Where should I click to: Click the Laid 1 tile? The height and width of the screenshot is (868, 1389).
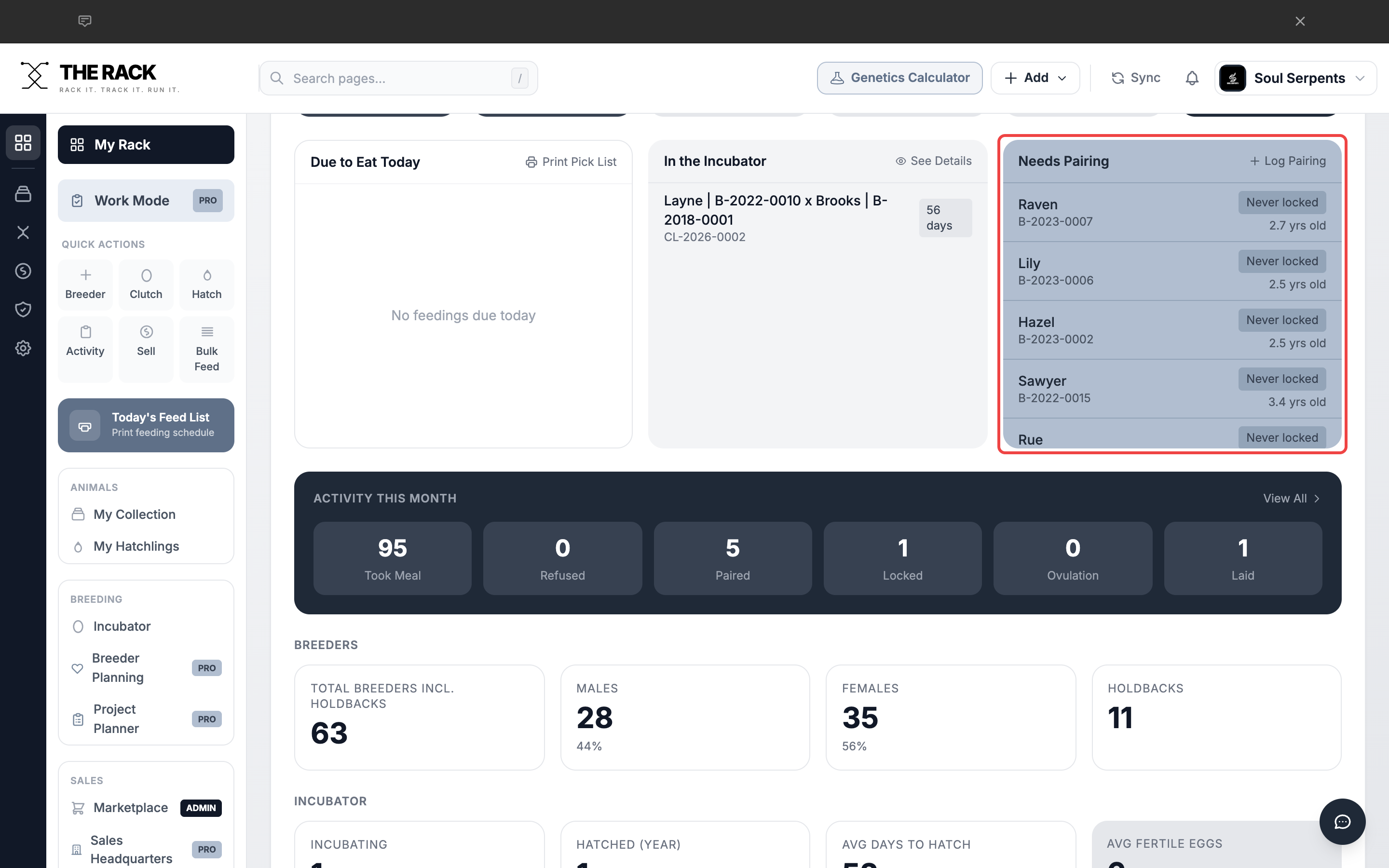(x=1243, y=558)
